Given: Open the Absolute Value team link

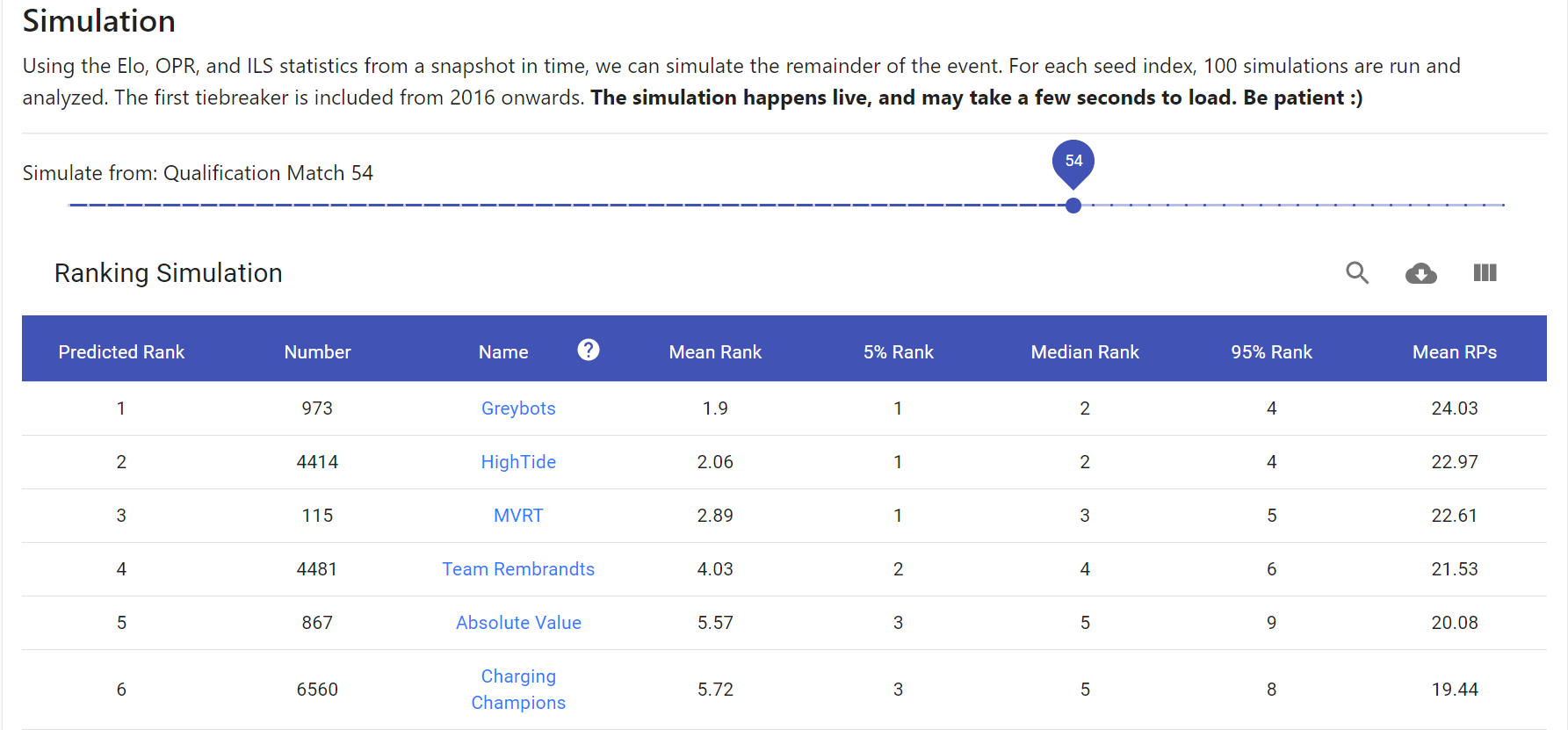Looking at the screenshot, I should pyautogui.click(x=518, y=623).
